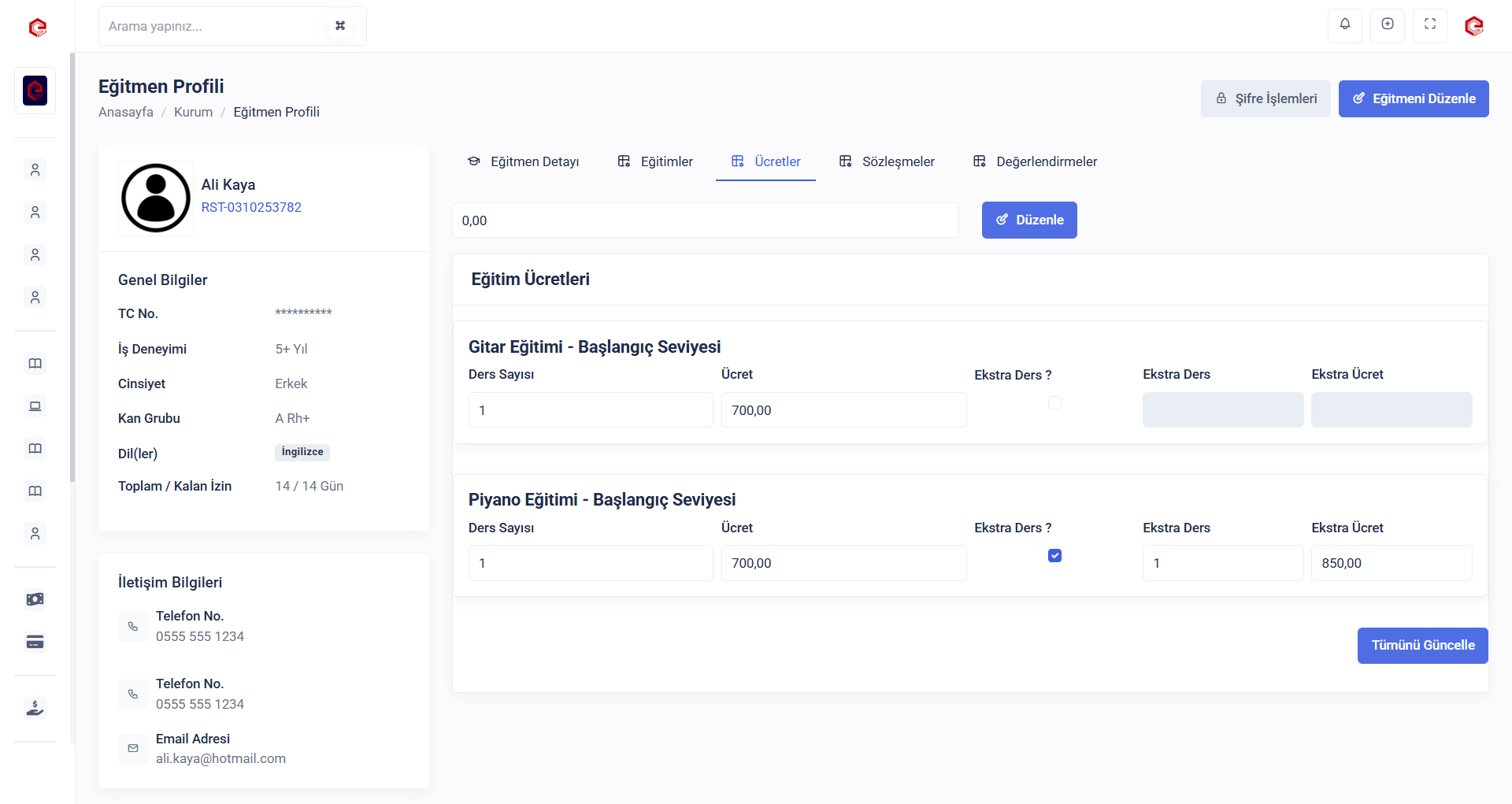Click Ali Kaya's profile avatar image
The image size is (1512, 804).
pos(156,198)
